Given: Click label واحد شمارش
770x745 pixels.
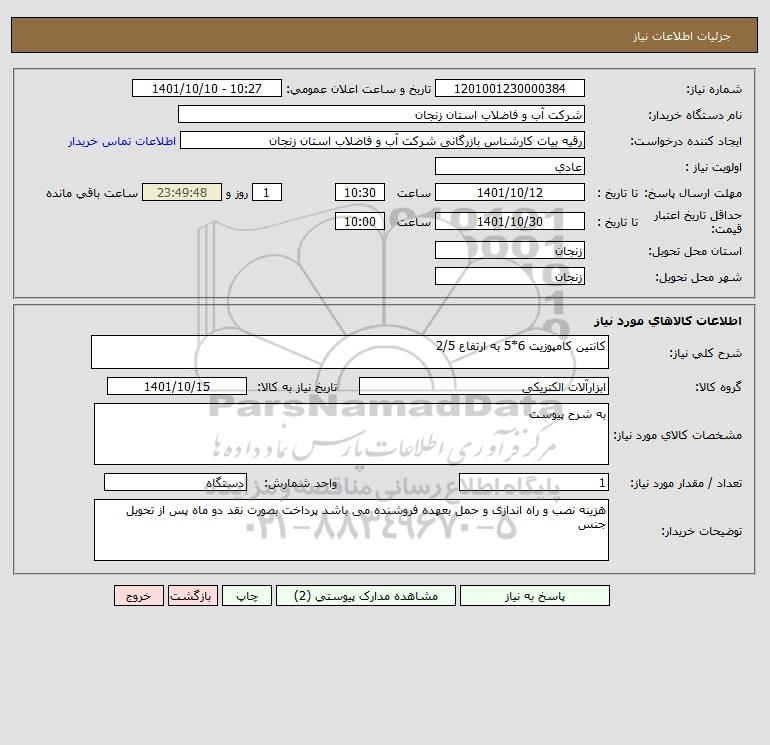Looking at the screenshot, I should pyautogui.click(x=301, y=484).
